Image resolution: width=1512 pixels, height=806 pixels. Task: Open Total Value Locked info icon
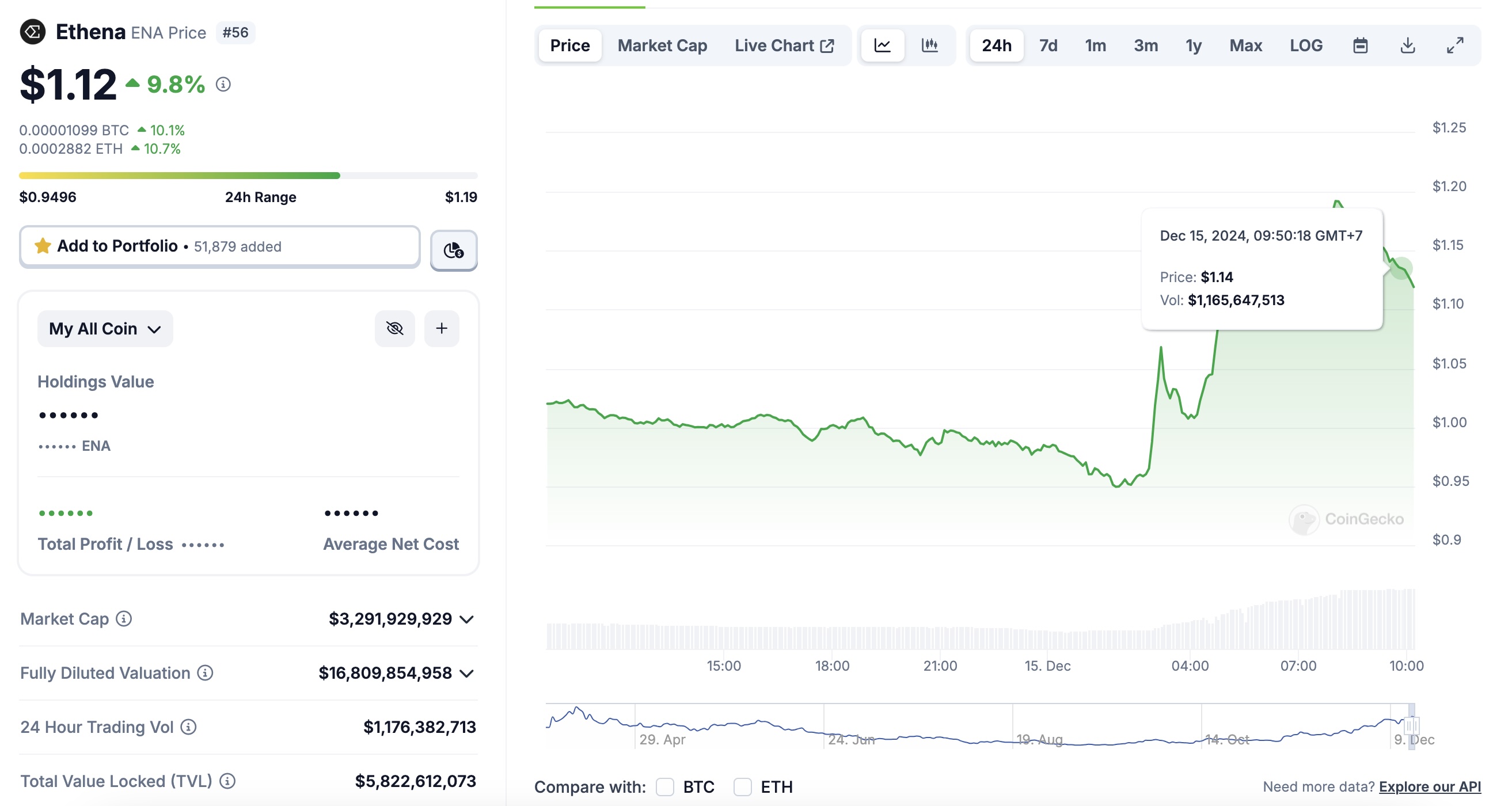[x=228, y=781]
